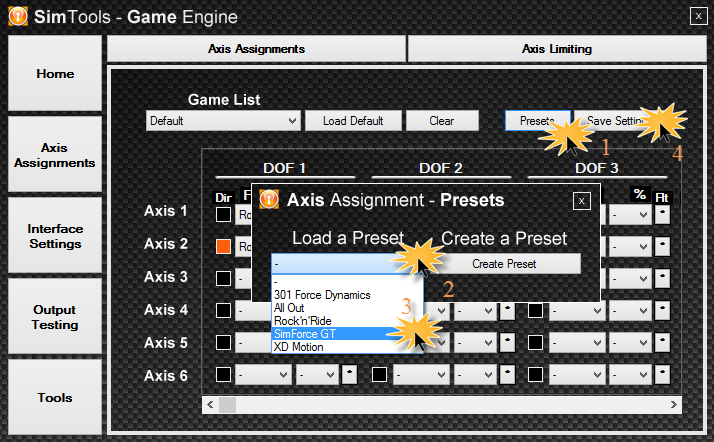The width and height of the screenshot is (714, 442).
Task: Toggle Axis 1 DOF 1 direction checkbox
Action: pos(224,214)
